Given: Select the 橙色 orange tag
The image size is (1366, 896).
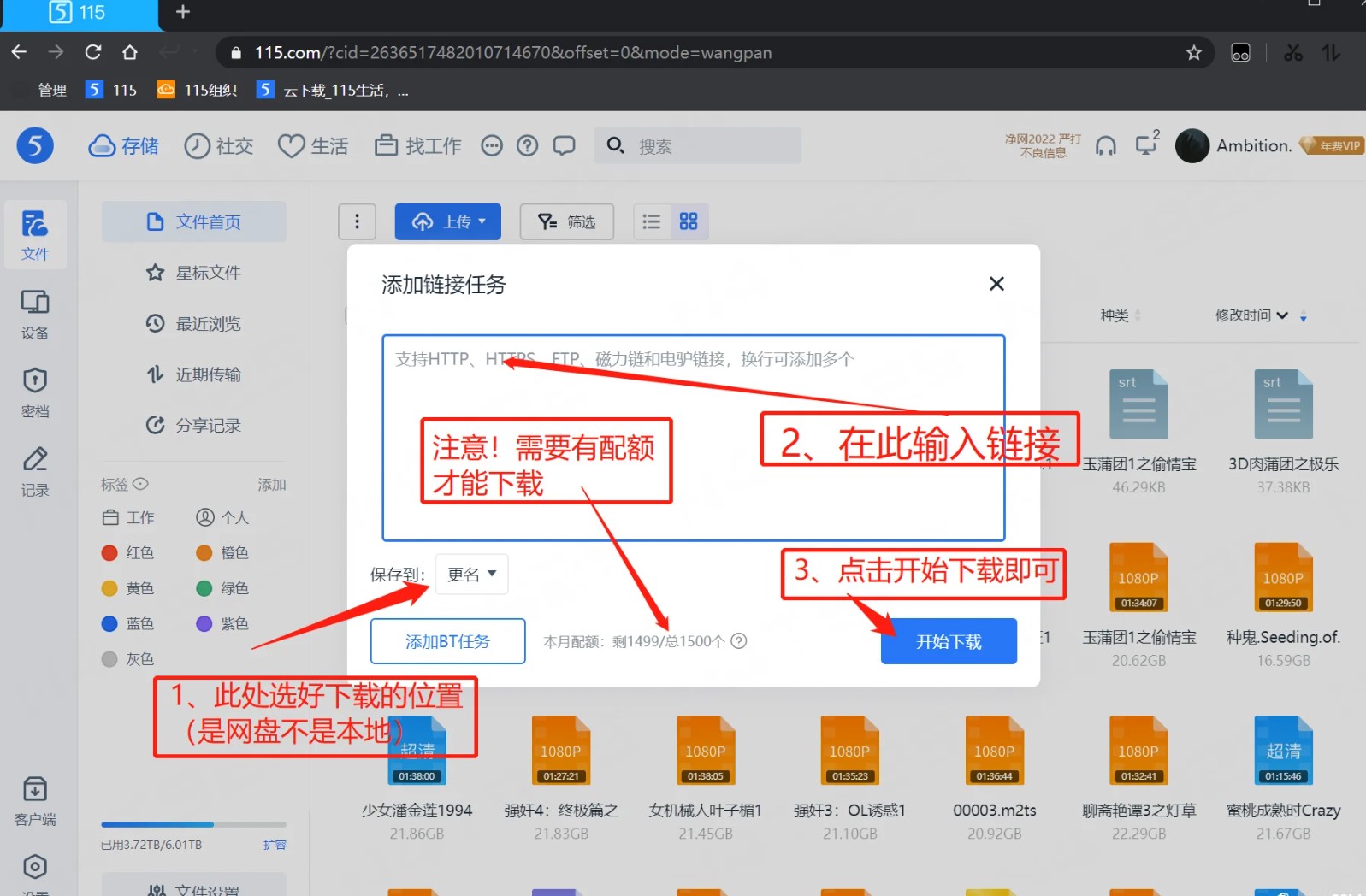Looking at the screenshot, I should (223, 552).
